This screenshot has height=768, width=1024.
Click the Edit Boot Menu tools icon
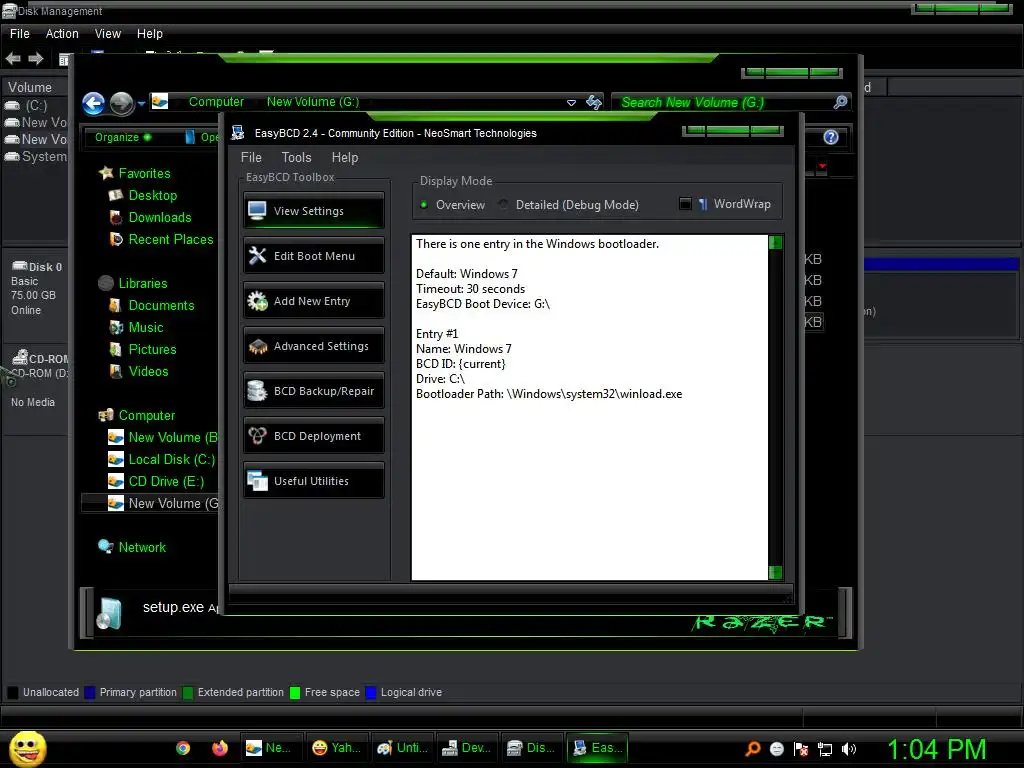[257, 255]
